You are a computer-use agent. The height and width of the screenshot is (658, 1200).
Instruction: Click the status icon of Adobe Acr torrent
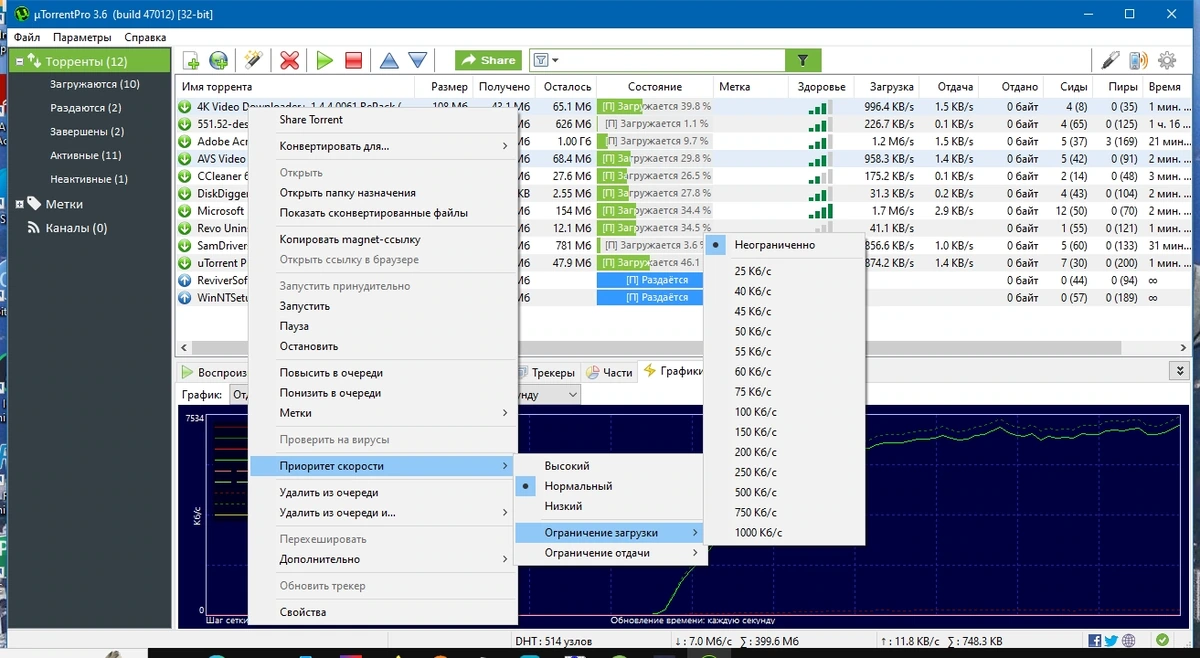[185, 142]
